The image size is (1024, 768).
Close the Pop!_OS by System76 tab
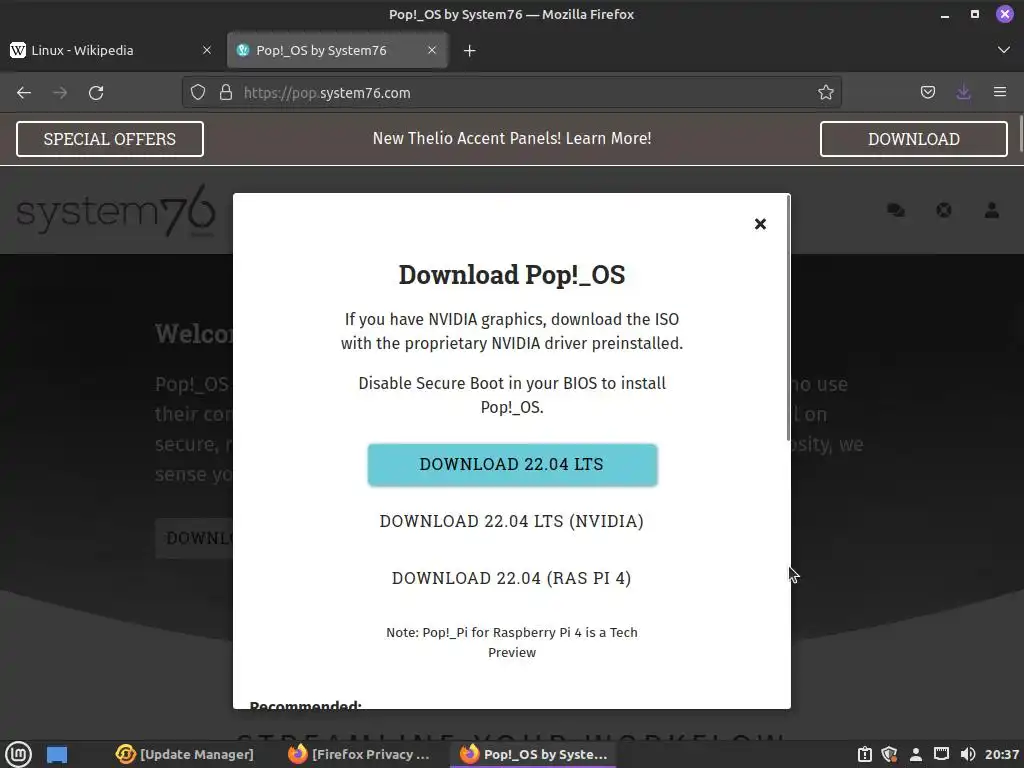[432, 50]
